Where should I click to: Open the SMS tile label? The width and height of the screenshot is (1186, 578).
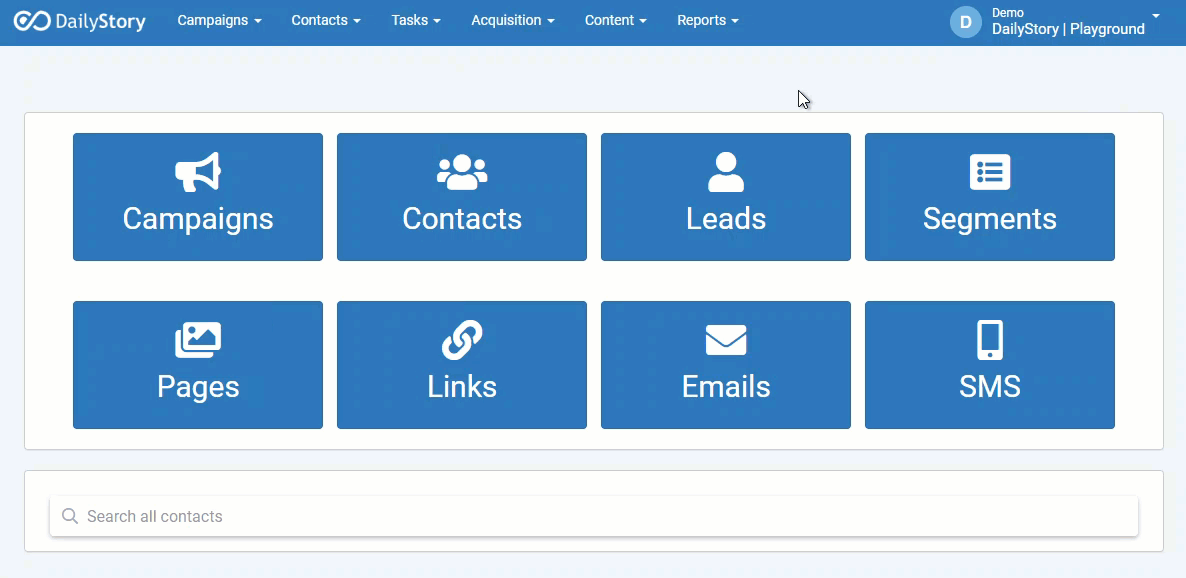pyautogui.click(x=989, y=387)
